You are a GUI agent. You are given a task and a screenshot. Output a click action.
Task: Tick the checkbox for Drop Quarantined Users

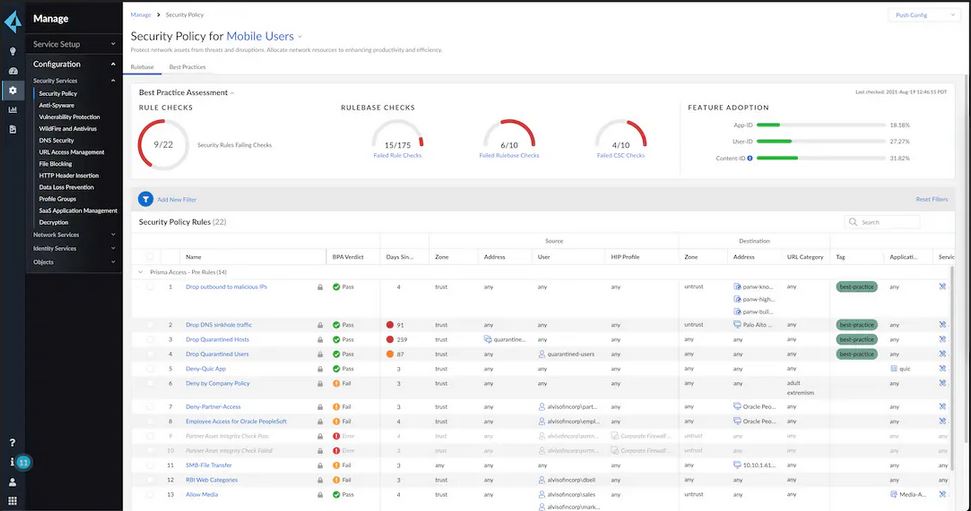click(150, 354)
